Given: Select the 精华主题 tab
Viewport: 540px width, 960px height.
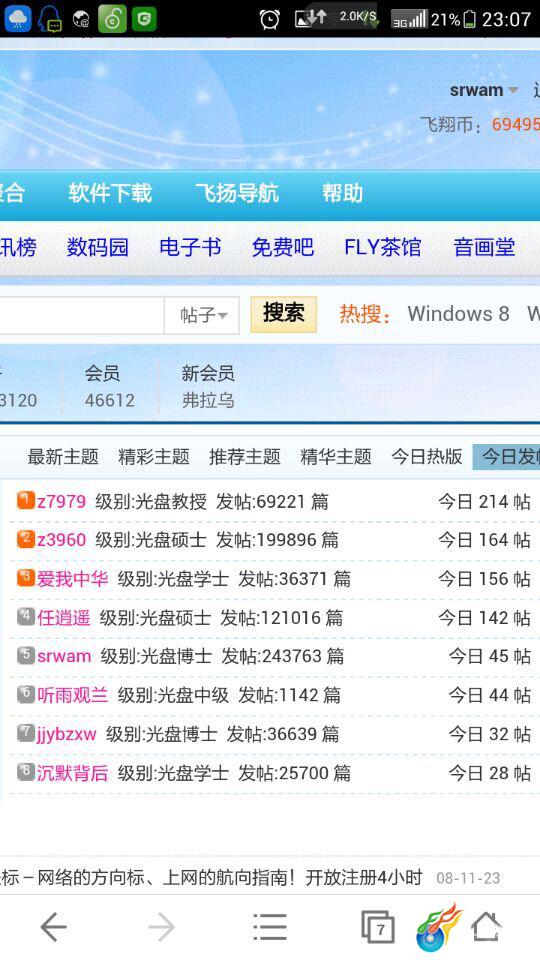Looking at the screenshot, I should 336,457.
